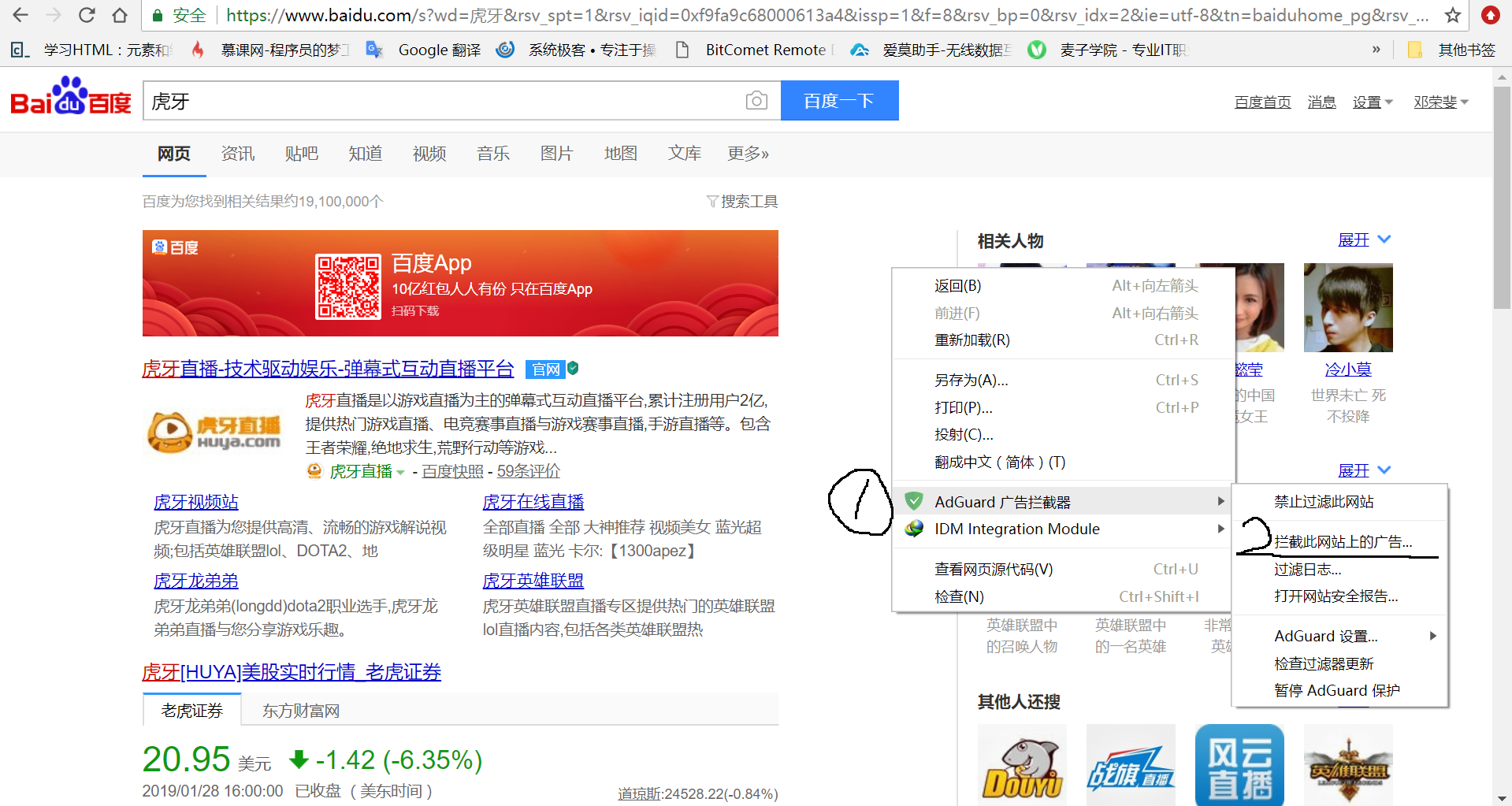Click the Baidu logo
This screenshot has width=1512, height=806.
coord(71,97)
